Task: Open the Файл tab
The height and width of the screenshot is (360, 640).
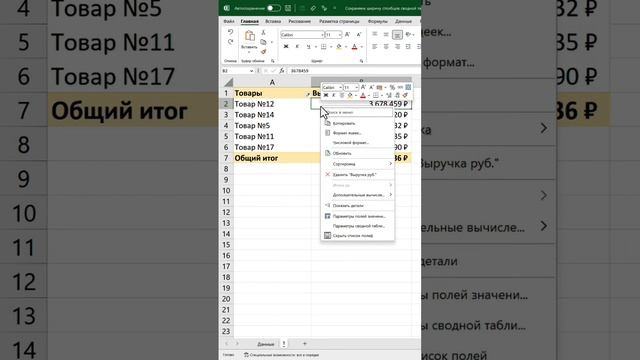Action: 229,21
